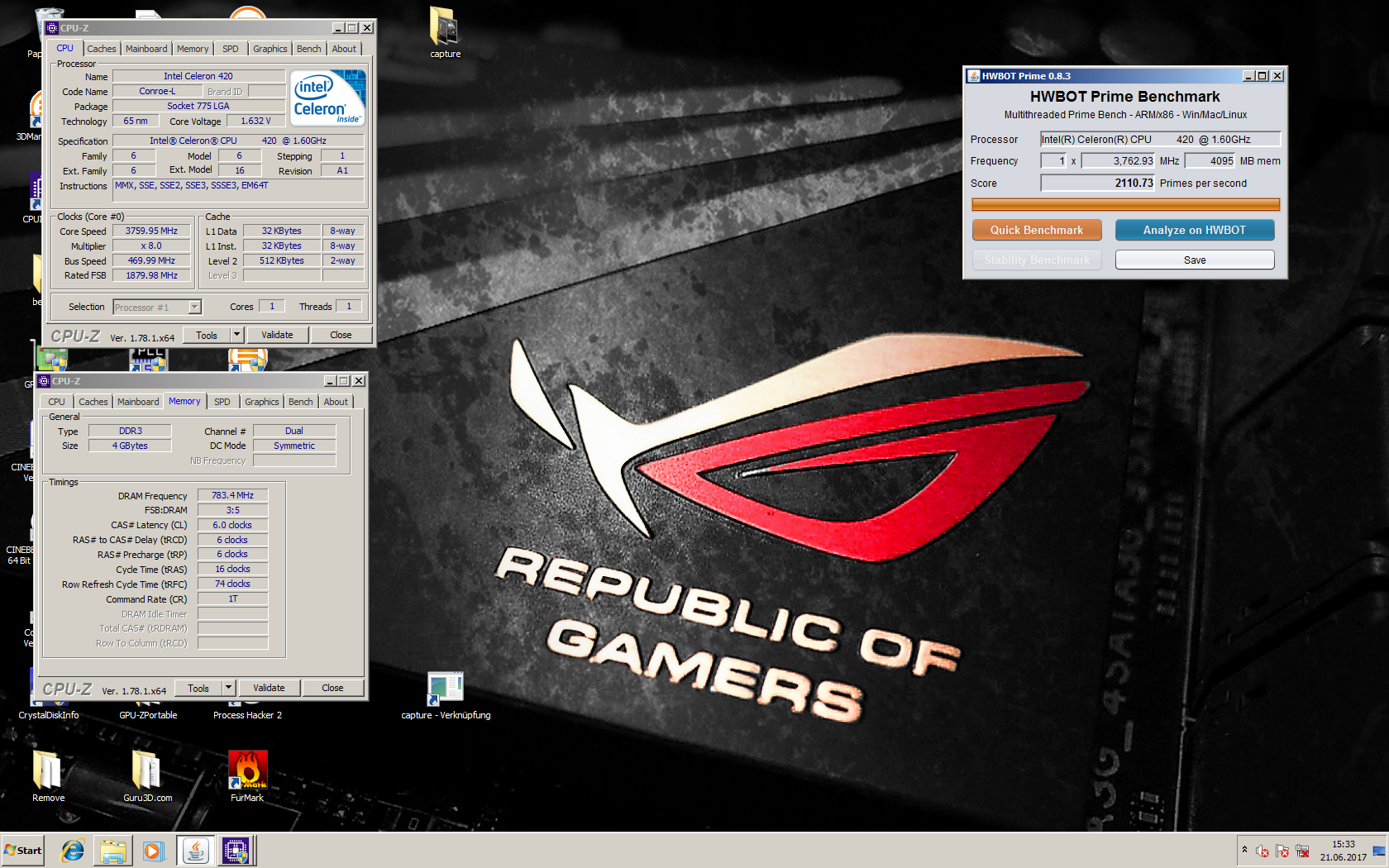1389x868 pixels.
Task: Click HWBOT Prime title bar Java icon
Action: (974, 76)
